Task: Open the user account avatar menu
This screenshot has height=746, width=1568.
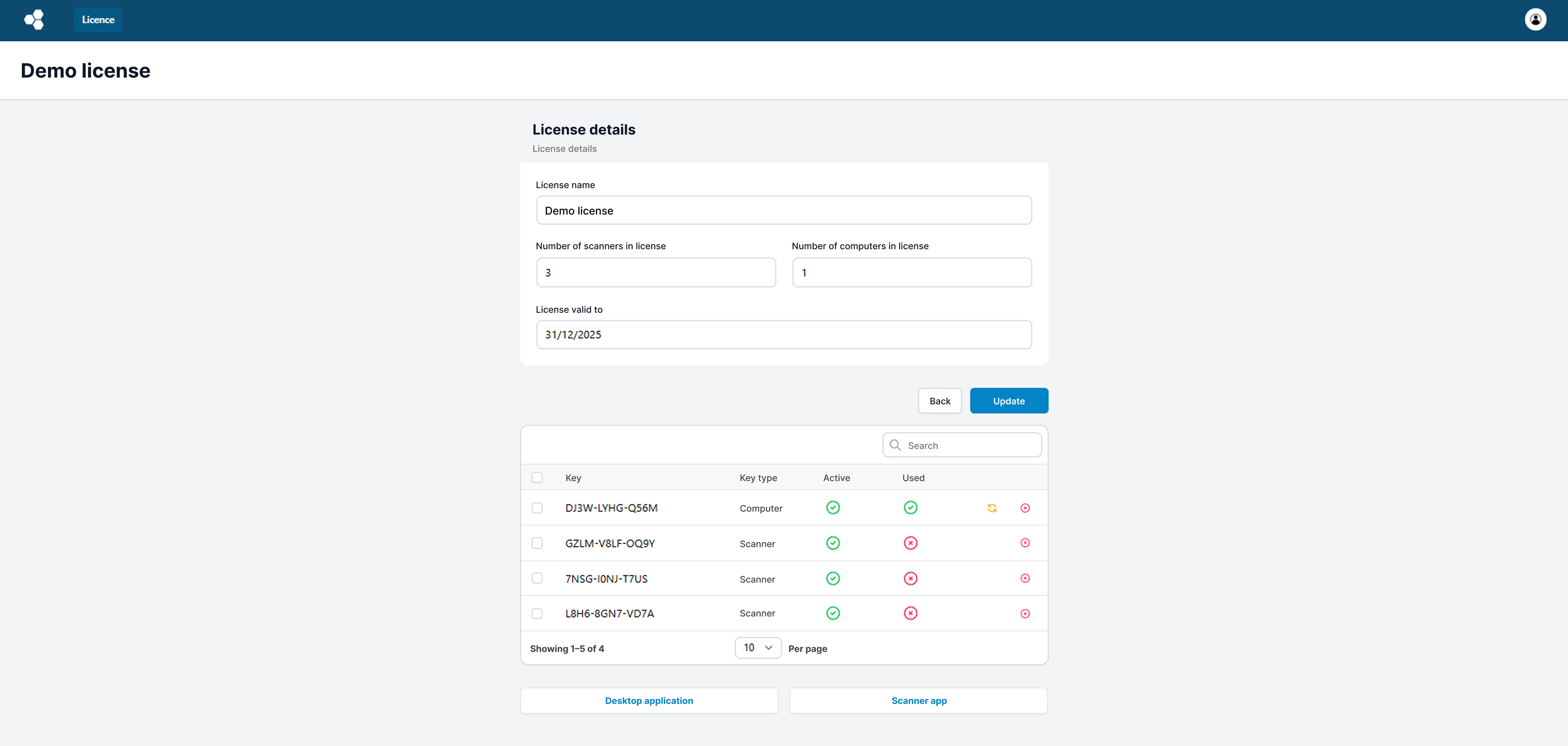Action: tap(1535, 19)
